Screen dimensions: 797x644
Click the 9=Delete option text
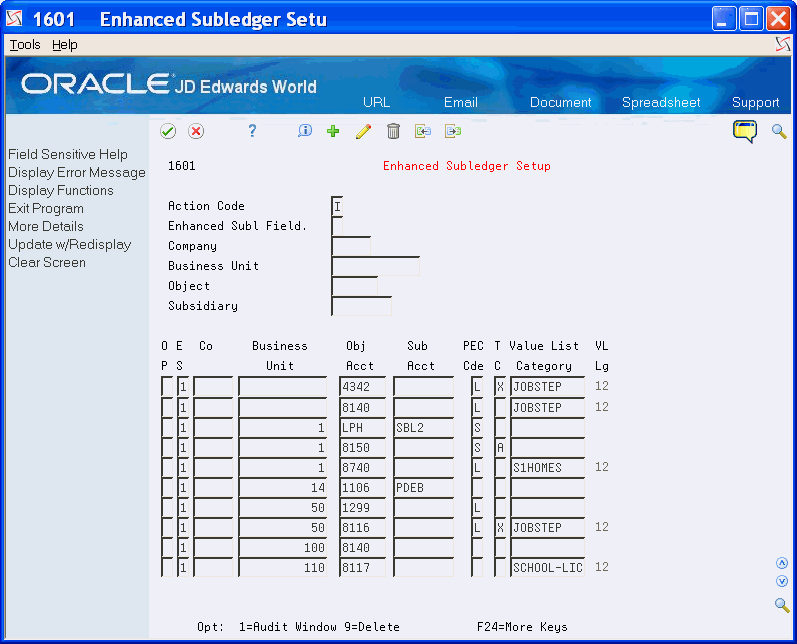pos(372,627)
